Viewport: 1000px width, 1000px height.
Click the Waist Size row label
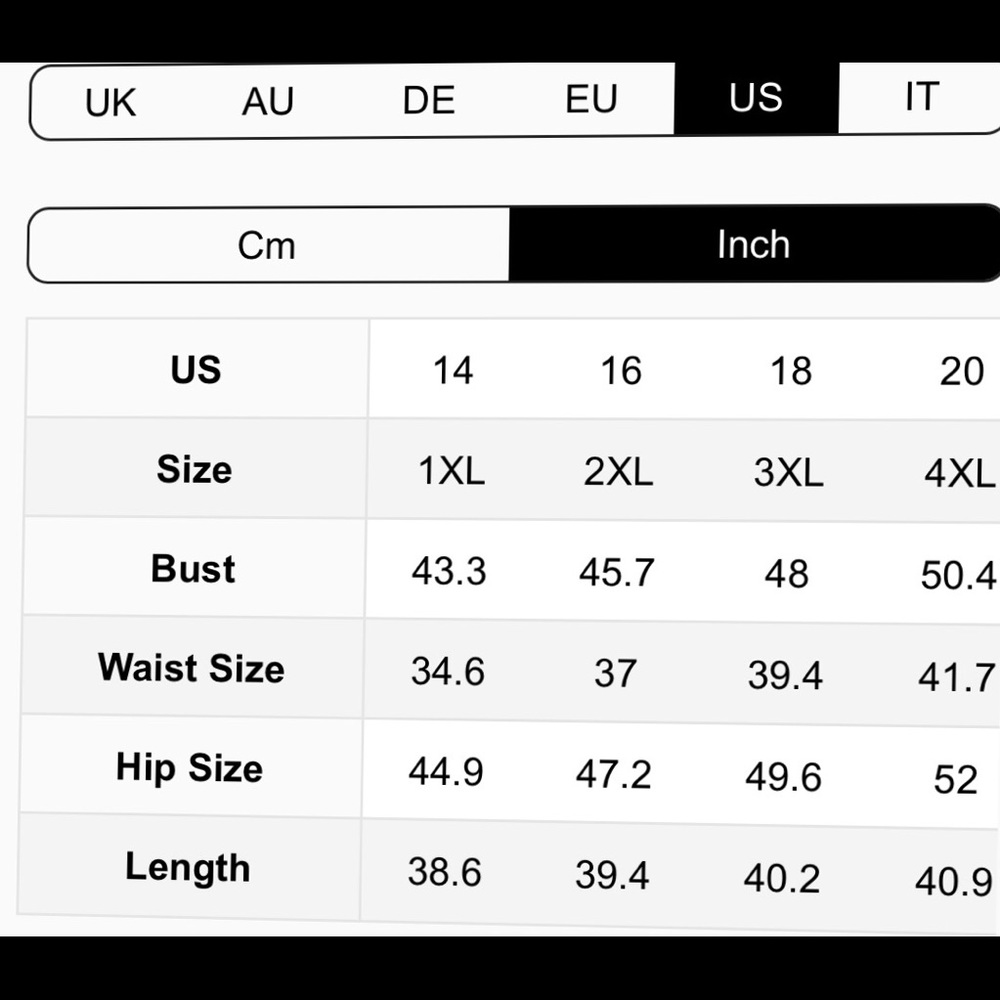pyautogui.click(x=191, y=668)
